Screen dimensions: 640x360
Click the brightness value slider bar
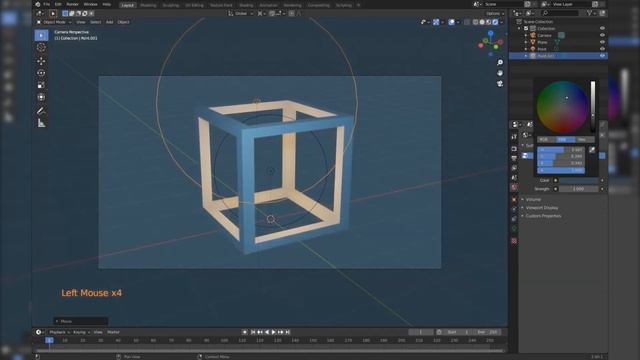click(593, 107)
